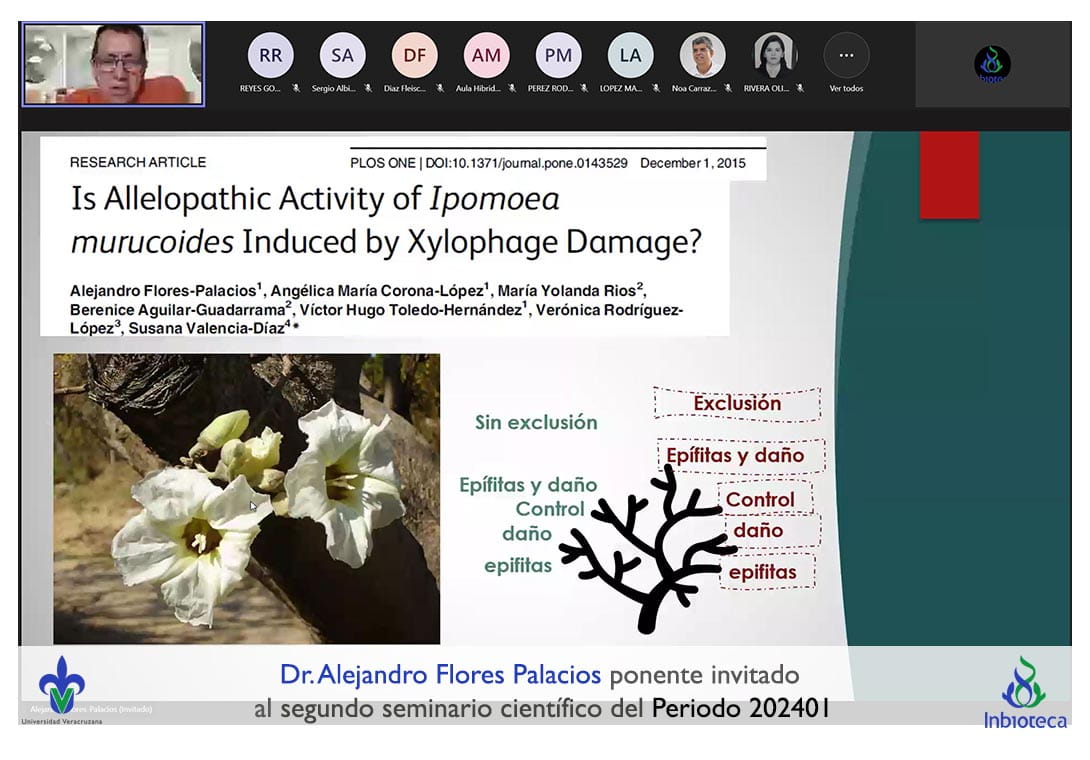Open the DF participant avatar
This screenshot has width=1090, height=760.
(x=415, y=56)
